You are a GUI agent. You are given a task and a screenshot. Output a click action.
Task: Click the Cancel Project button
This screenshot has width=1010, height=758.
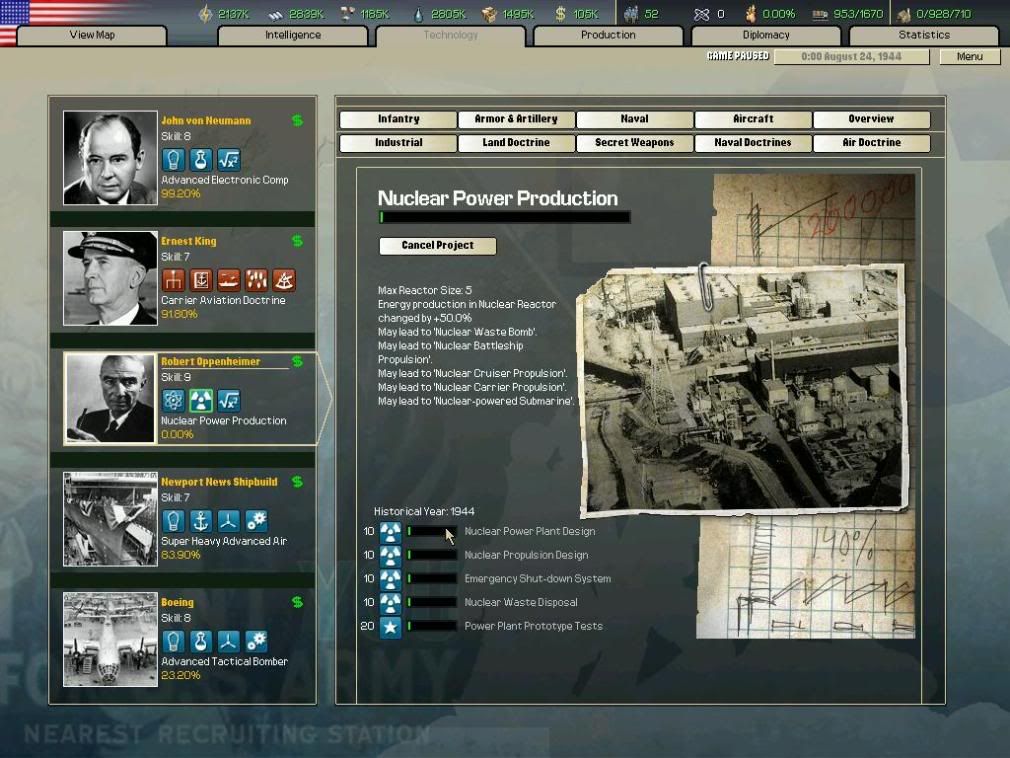436,245
